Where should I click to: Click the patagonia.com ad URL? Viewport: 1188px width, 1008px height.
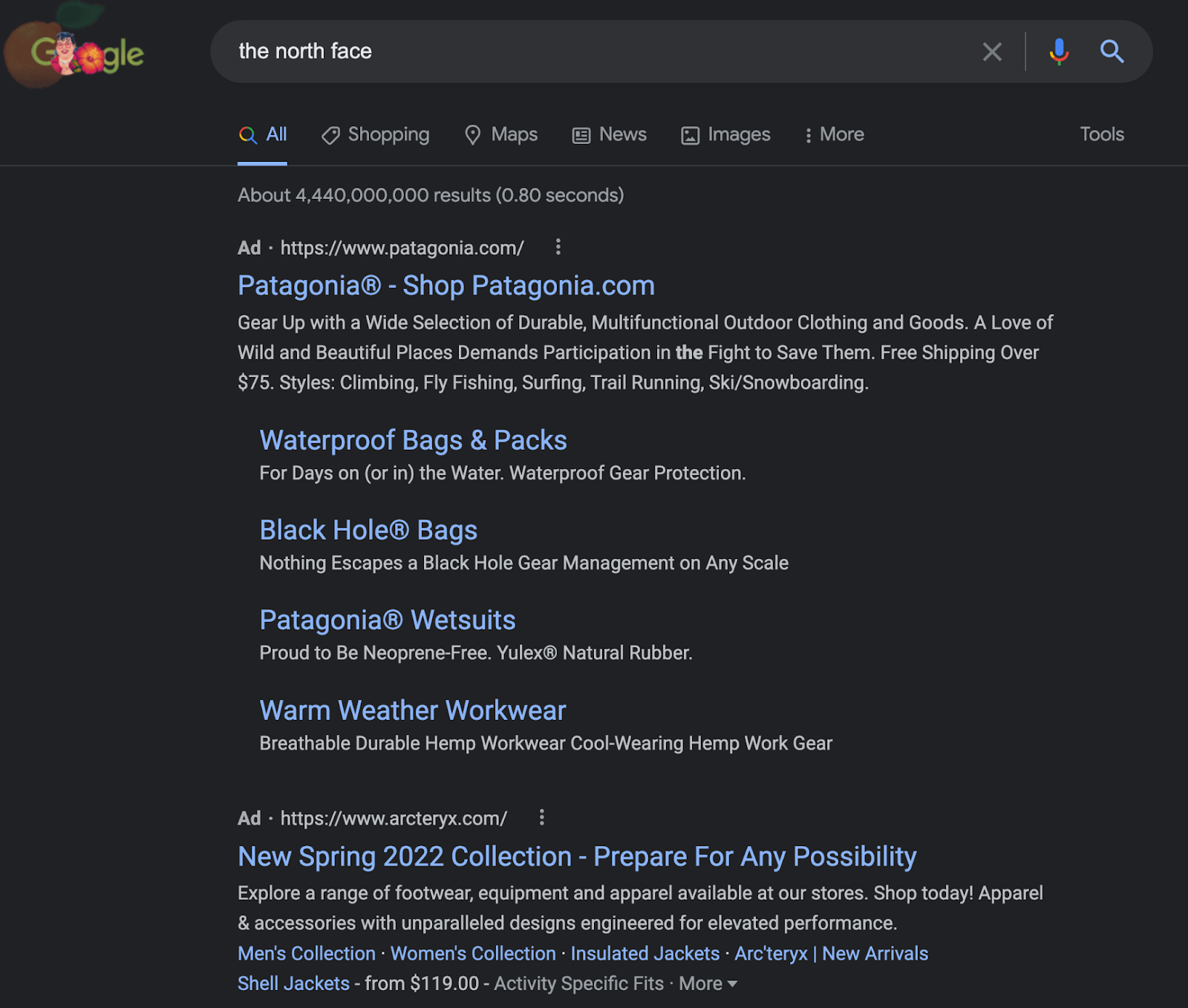tap(402, 248)
